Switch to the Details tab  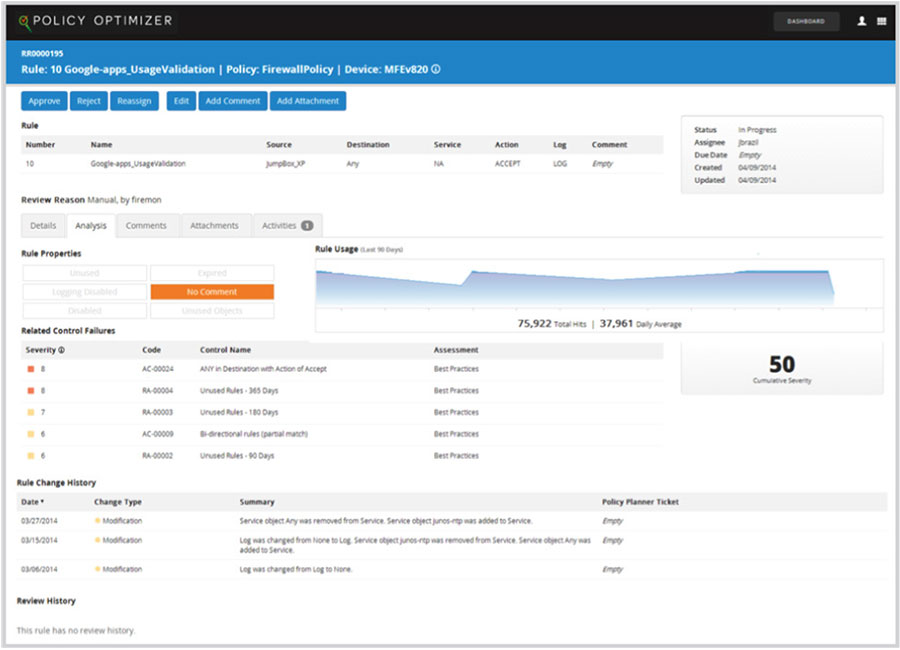(x=43, y=226)
